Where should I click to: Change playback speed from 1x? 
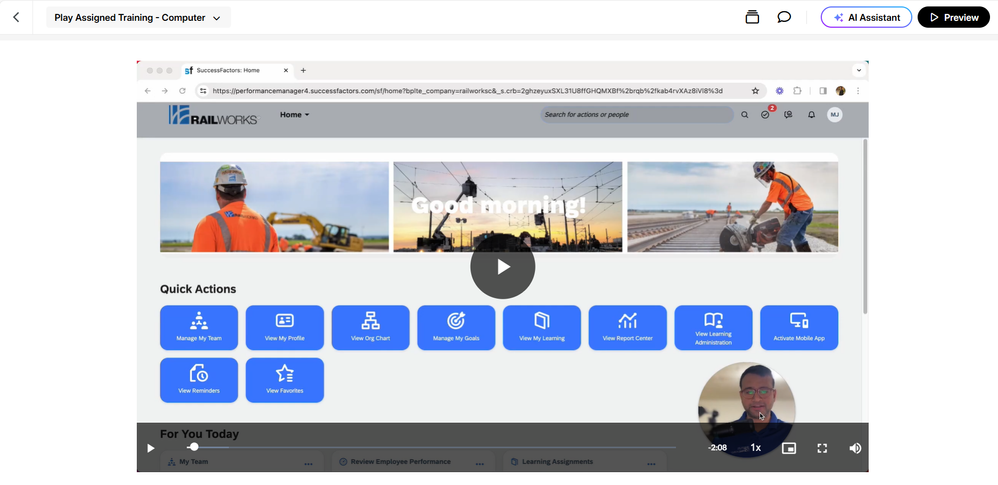point(756,448)
